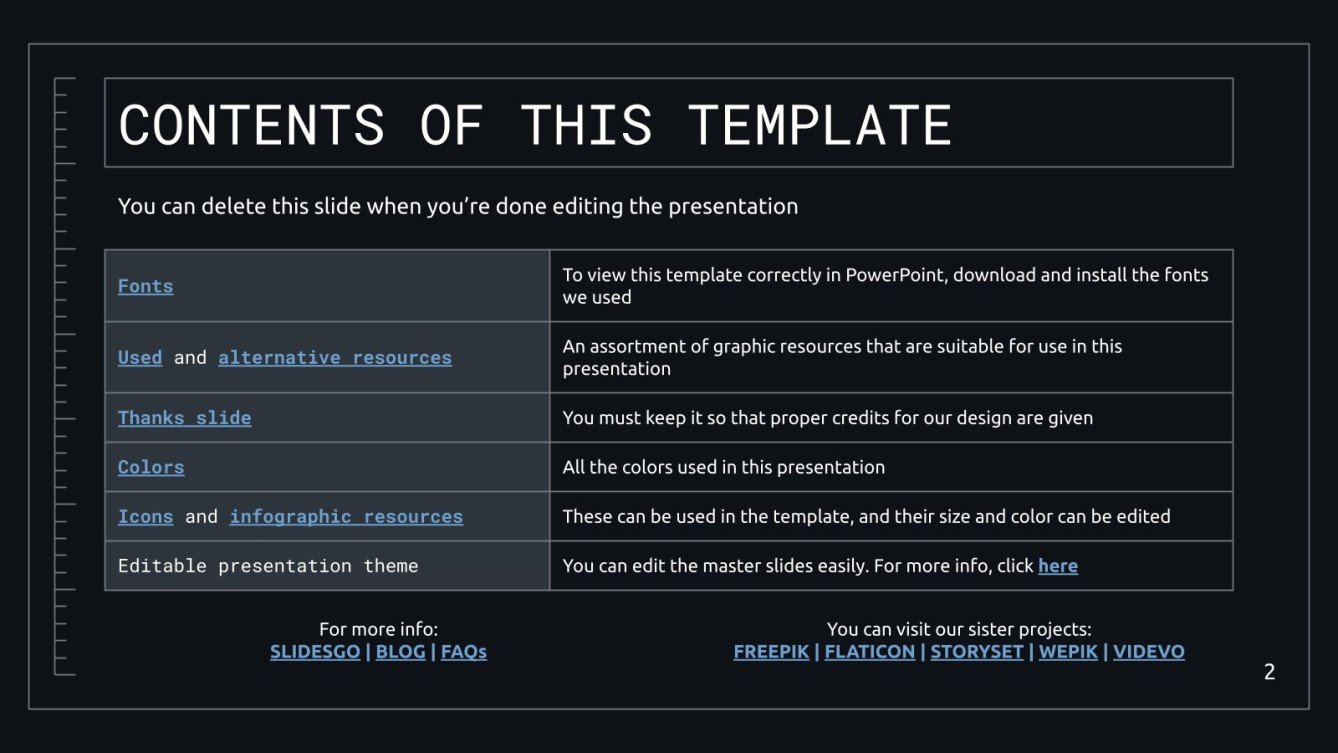The image size is (1338, 753).
Task: Open the FLATICON link
Action: [x=869, y=652]
